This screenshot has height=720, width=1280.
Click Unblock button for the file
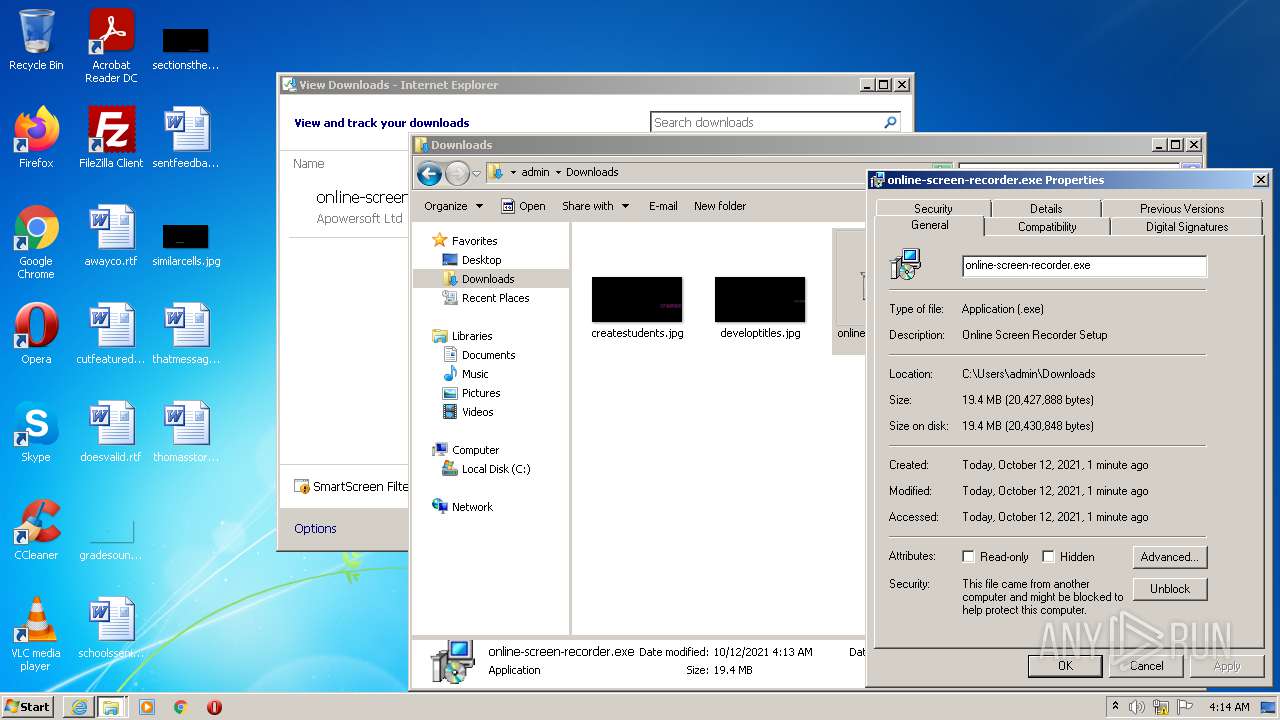click(x=1170, y=589)
